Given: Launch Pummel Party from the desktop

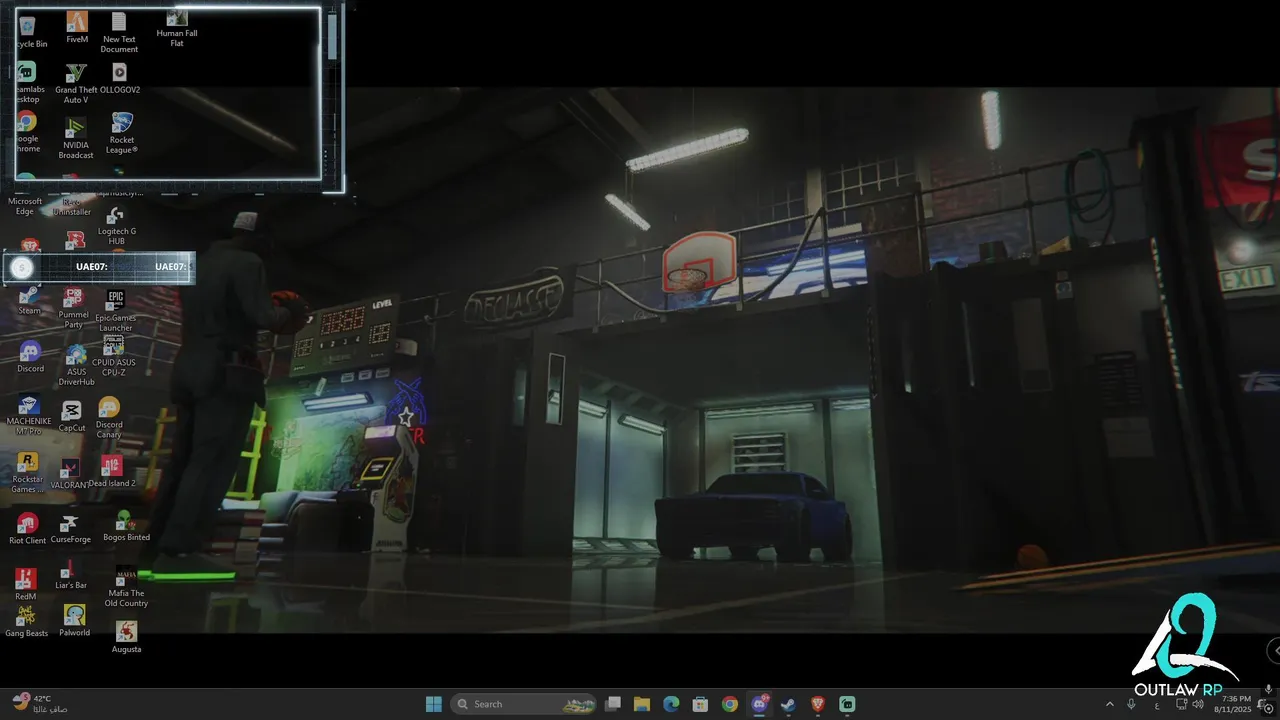Looking at the screenshot, I should pos(73,309).
